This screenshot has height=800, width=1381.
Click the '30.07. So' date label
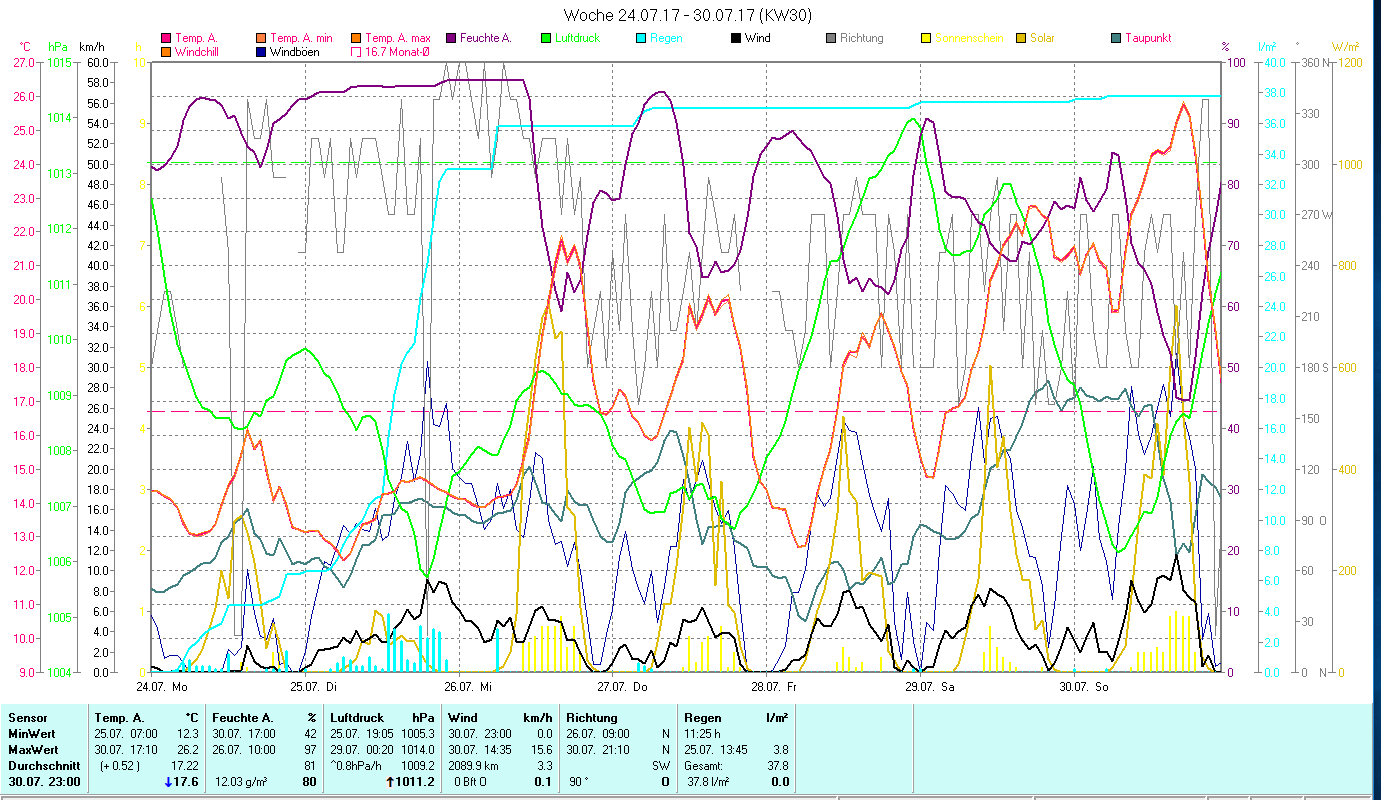(x=1083, y=687)
